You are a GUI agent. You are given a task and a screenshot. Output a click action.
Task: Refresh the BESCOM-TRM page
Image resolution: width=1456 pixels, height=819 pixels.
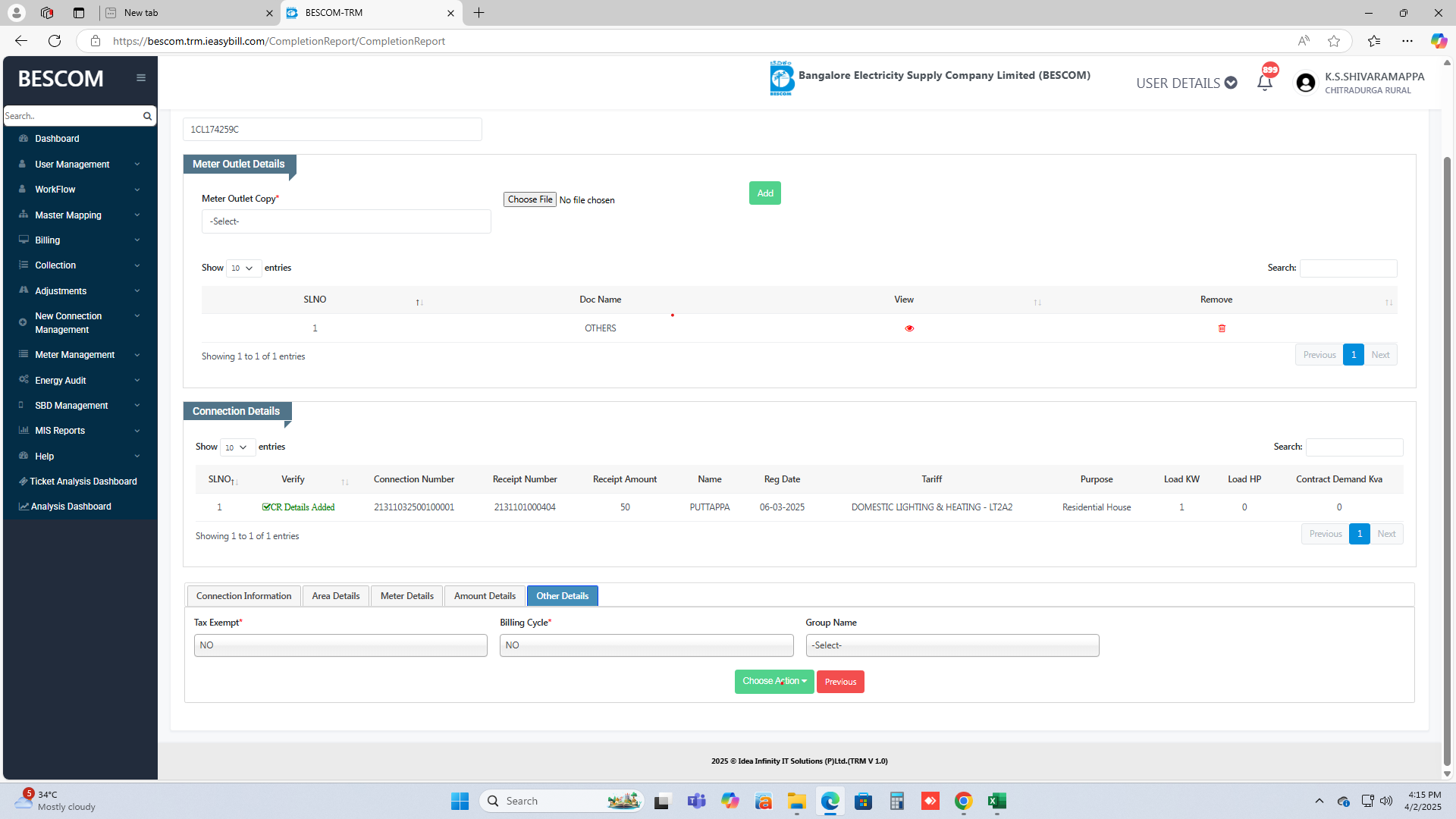coord(55,41)
